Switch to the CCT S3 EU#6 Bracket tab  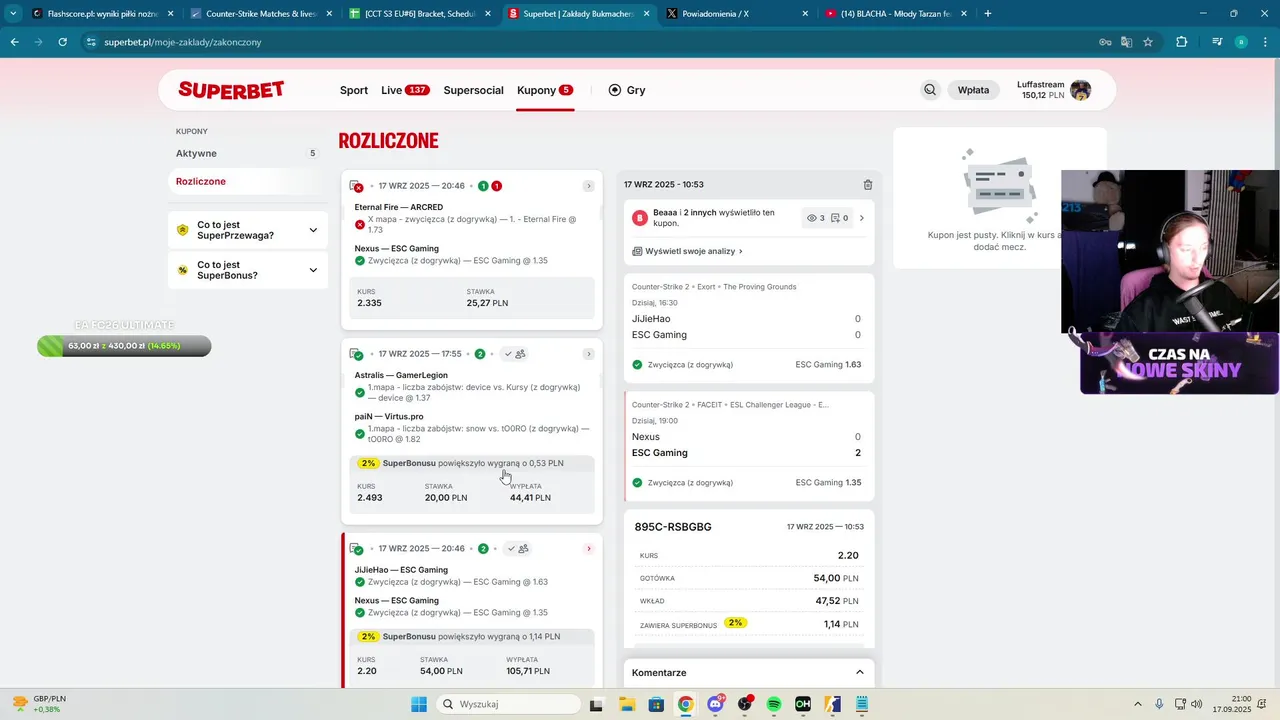(420, 14)
